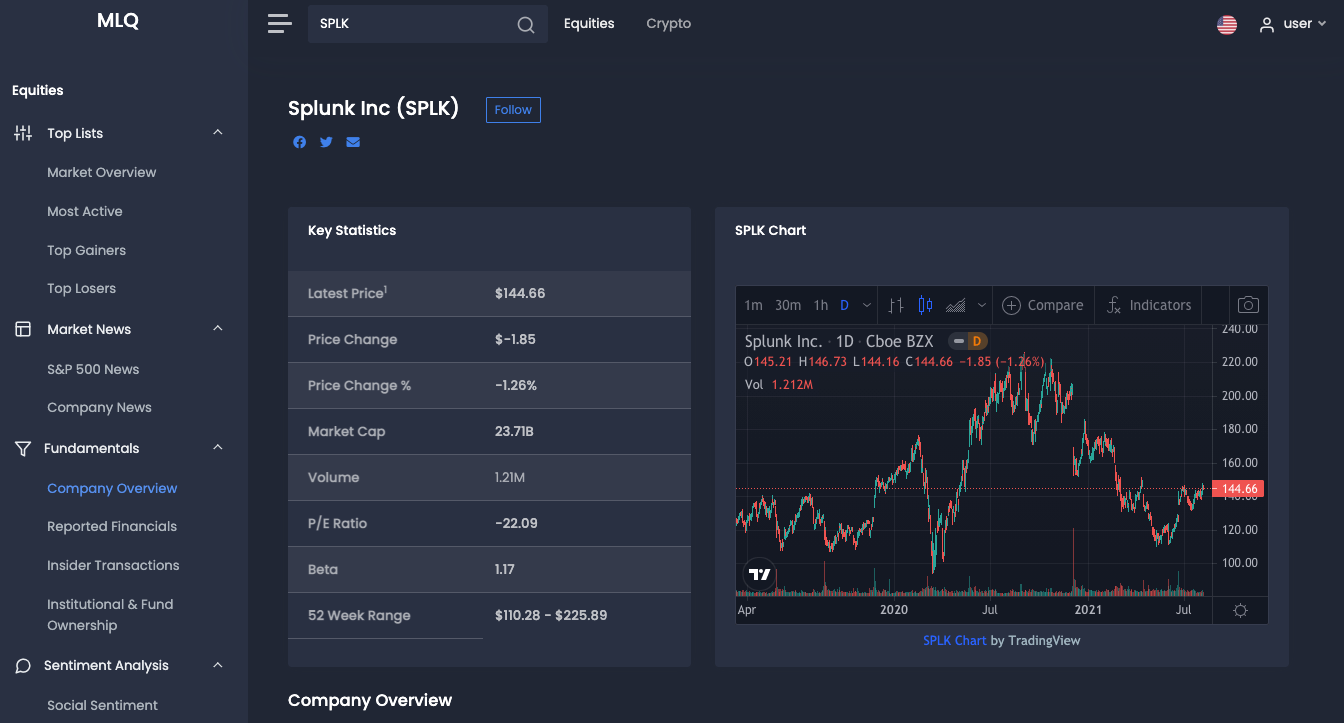Set chart interval to D

[x=845, y=305]
